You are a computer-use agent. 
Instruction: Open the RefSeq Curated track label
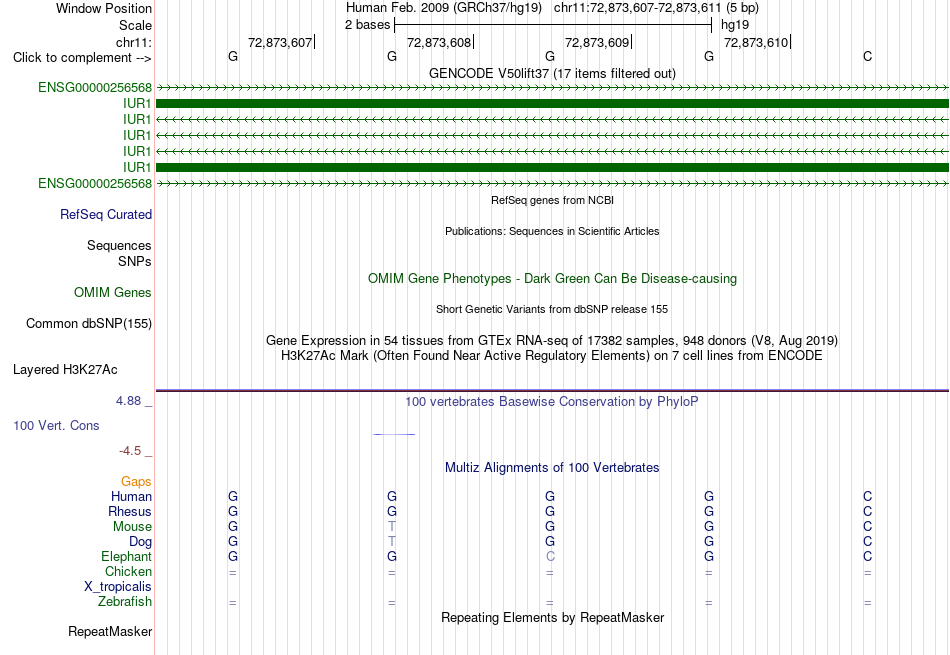pyautogui.click(x=105, y=214)
